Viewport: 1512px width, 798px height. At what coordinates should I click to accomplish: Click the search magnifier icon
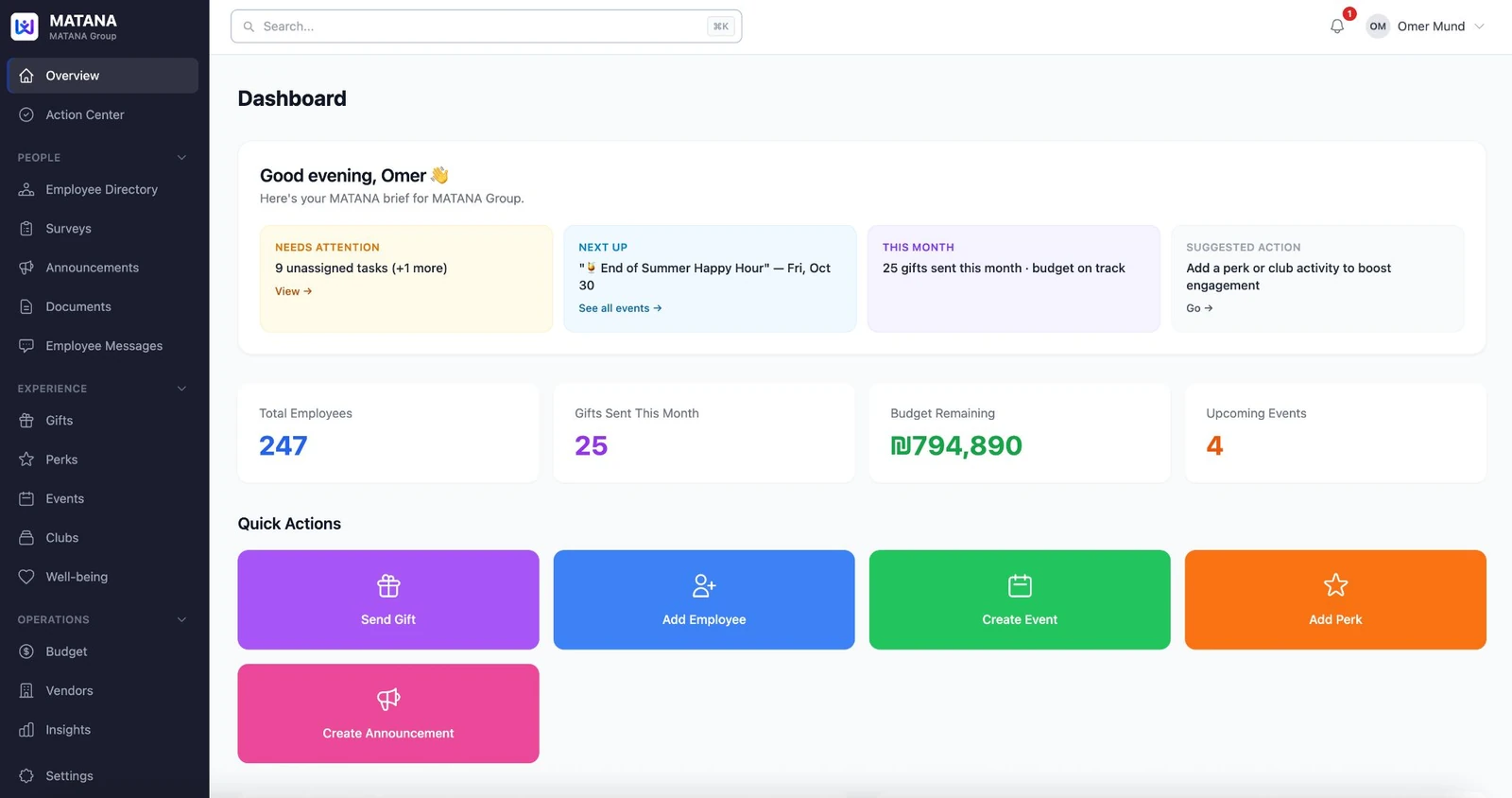tap(249, 26)
